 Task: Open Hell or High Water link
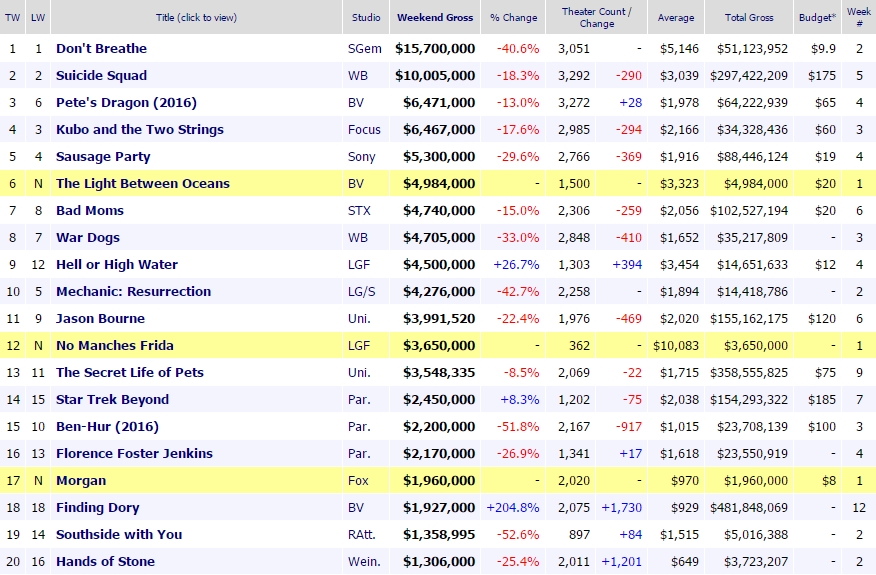117,264
